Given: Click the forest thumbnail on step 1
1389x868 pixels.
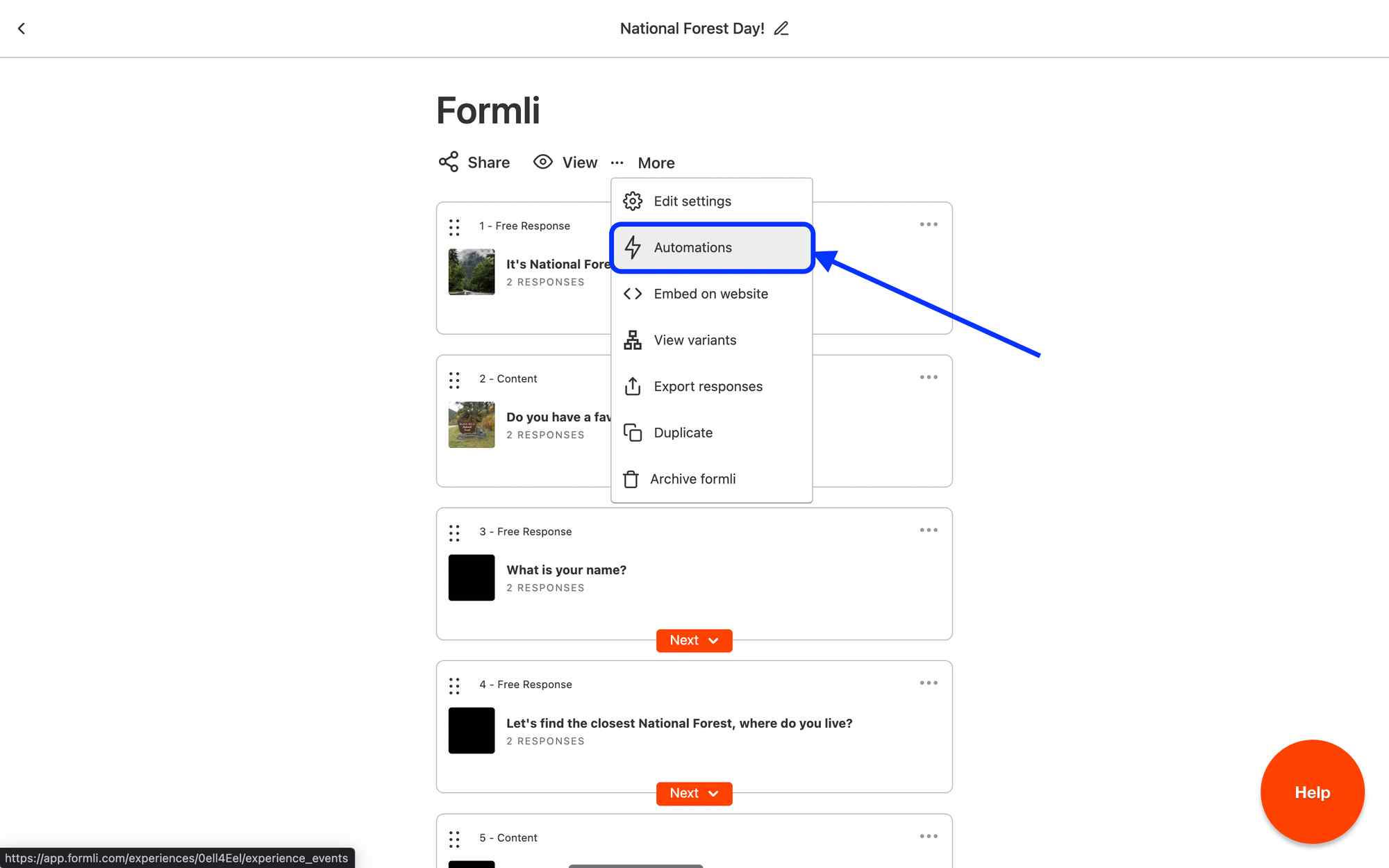Looking at the screenshot, I should 472,272.
